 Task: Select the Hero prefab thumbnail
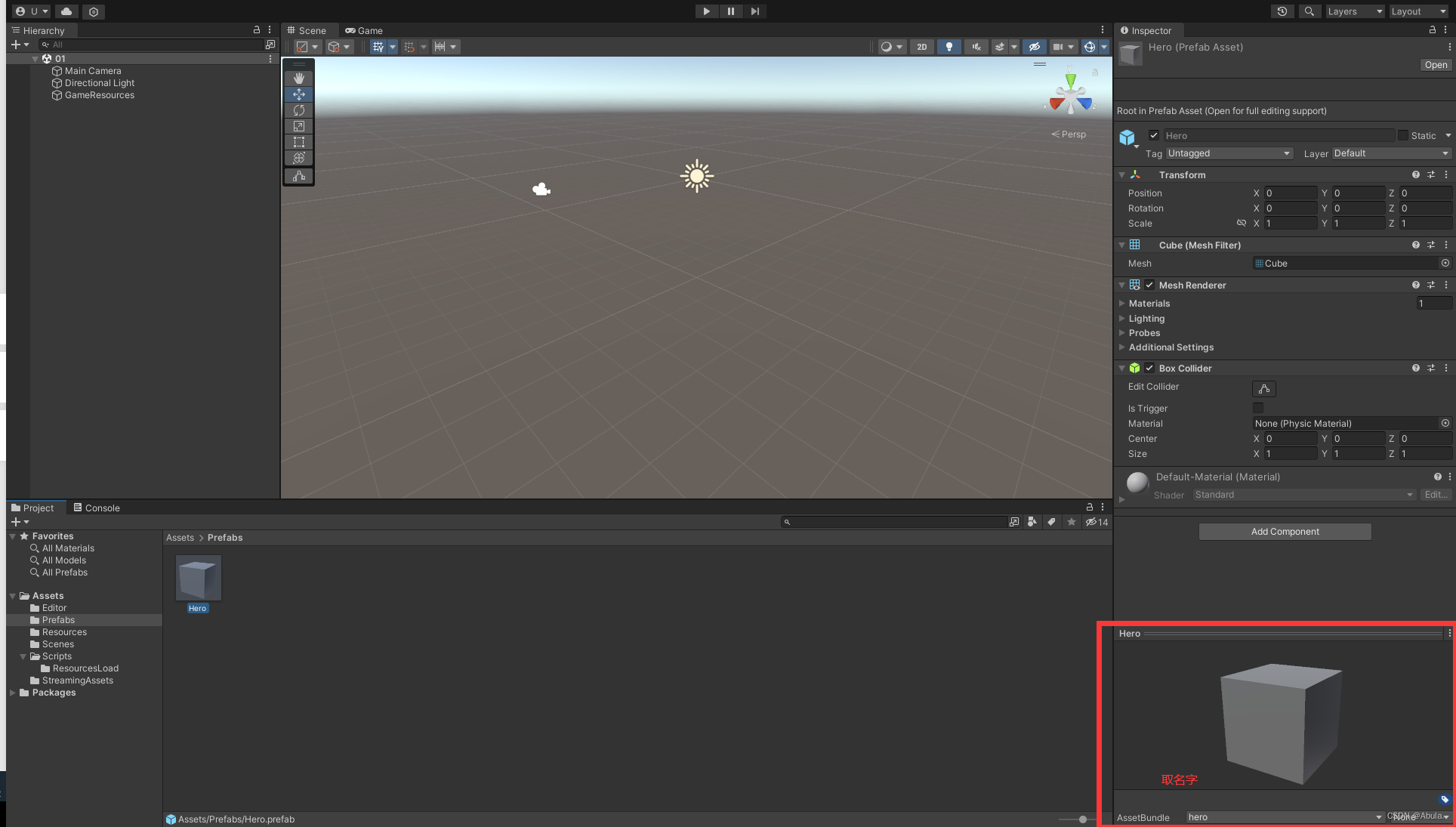(x=198, y=579)
